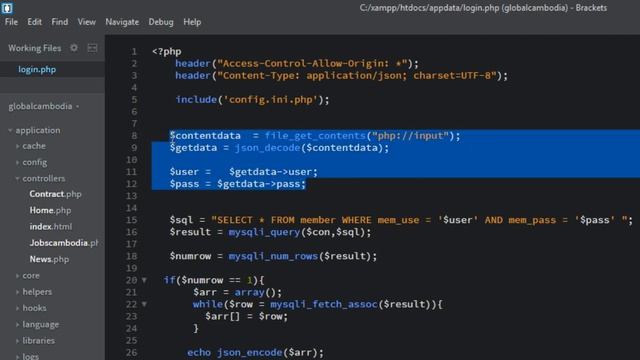Click on mysqli_query in line 16
640x360 pixels.
[264, 232]
